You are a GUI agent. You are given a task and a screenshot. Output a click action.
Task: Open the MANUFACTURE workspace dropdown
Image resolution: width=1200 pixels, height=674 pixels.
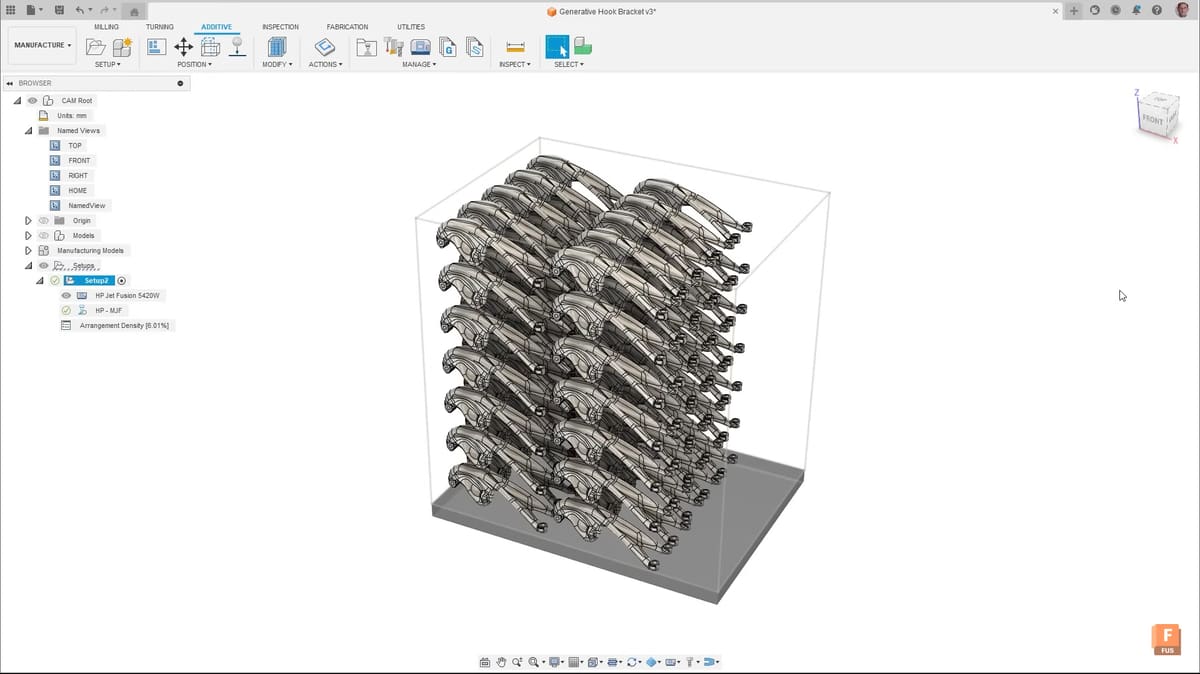click(x=42, y=45)
